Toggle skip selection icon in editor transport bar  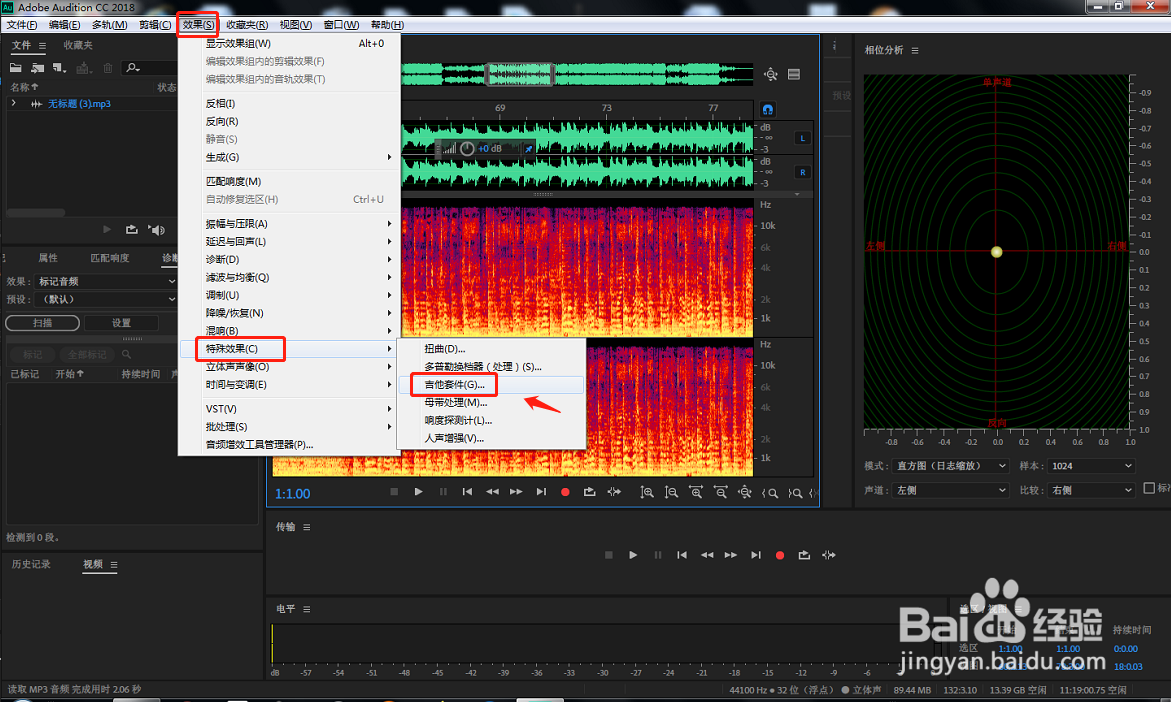pyautogui.click(x=614, y=492)
